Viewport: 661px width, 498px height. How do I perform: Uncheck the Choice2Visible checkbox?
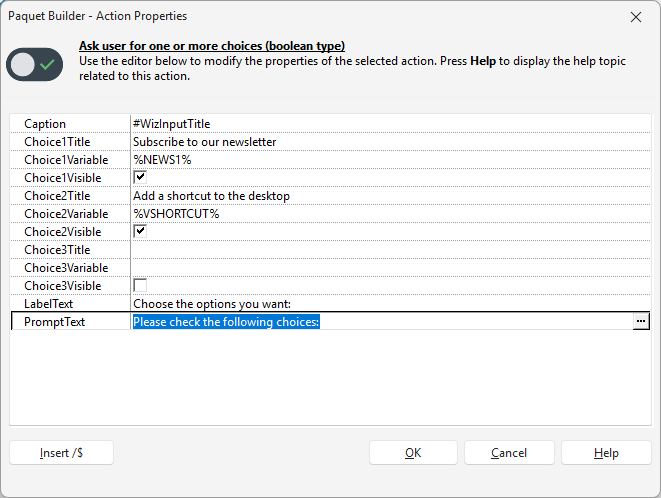[x=140, y=231]
